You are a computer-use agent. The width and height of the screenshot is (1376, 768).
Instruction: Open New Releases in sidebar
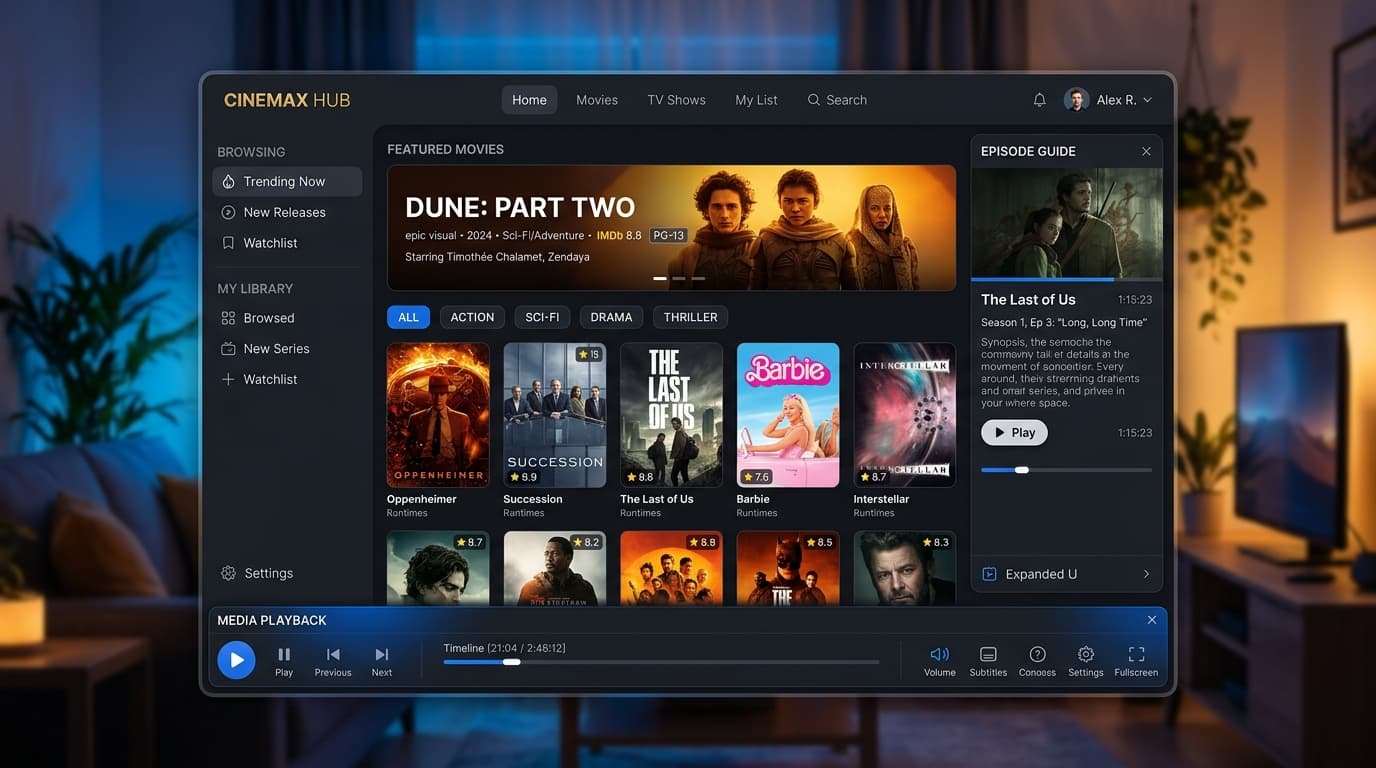click(x=287, y=212)
